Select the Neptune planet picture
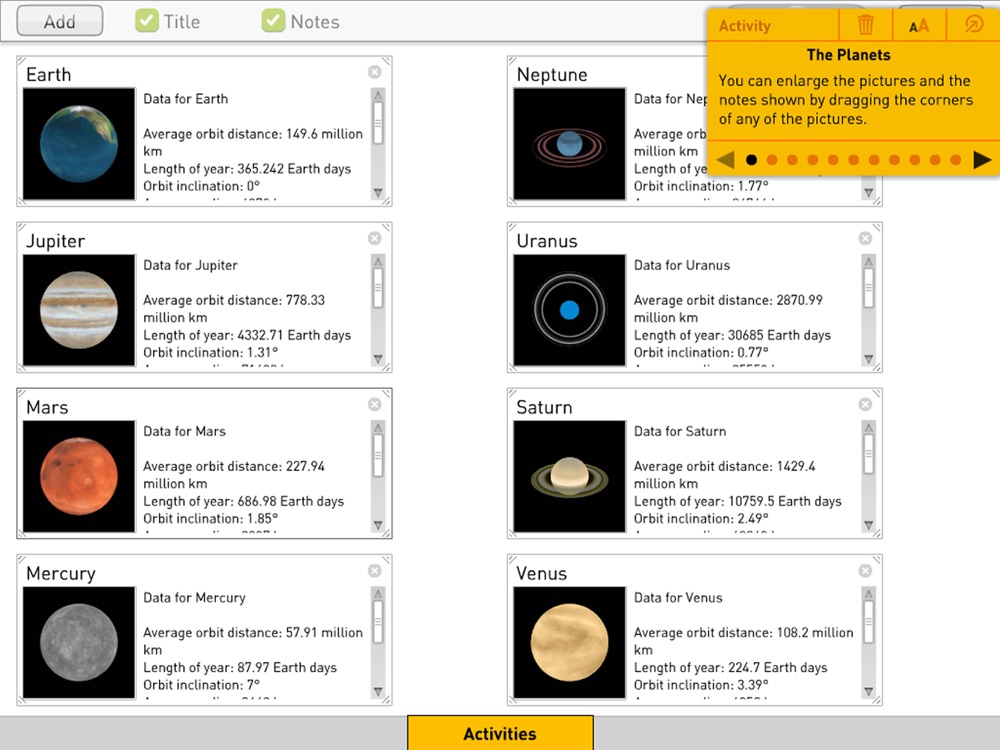 coord(570,144)
